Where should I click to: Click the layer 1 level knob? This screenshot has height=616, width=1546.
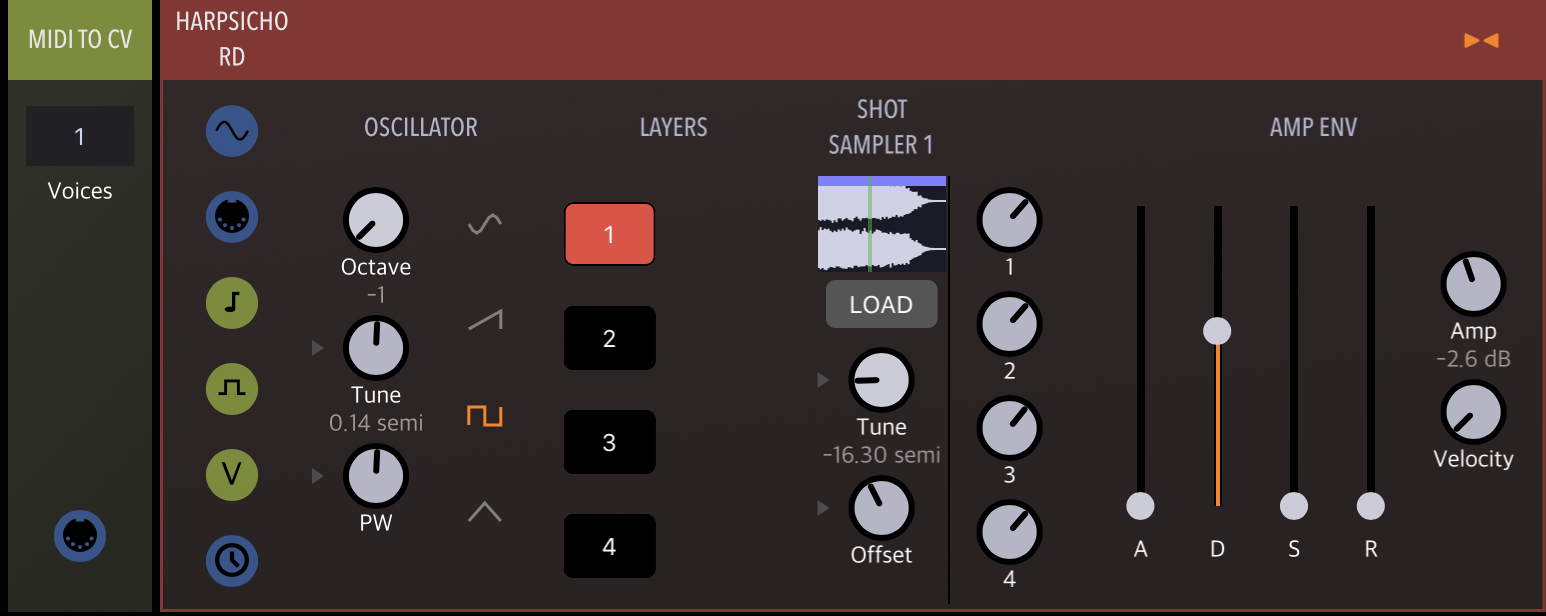1009,220
